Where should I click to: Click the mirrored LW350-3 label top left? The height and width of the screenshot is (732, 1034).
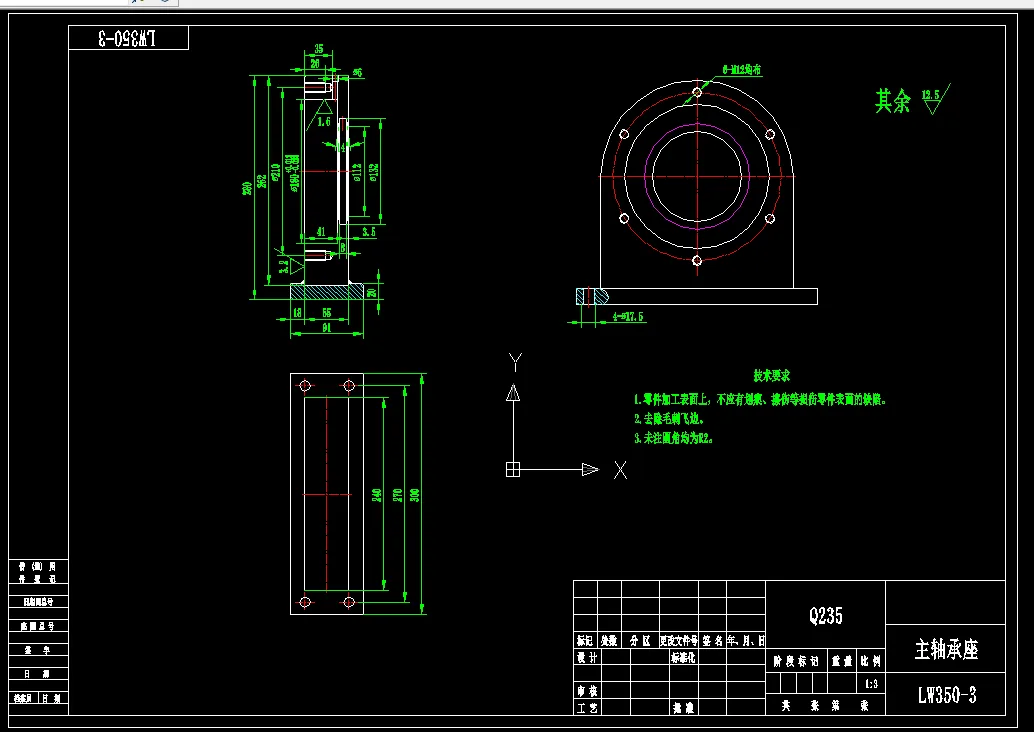click(128, 38)
